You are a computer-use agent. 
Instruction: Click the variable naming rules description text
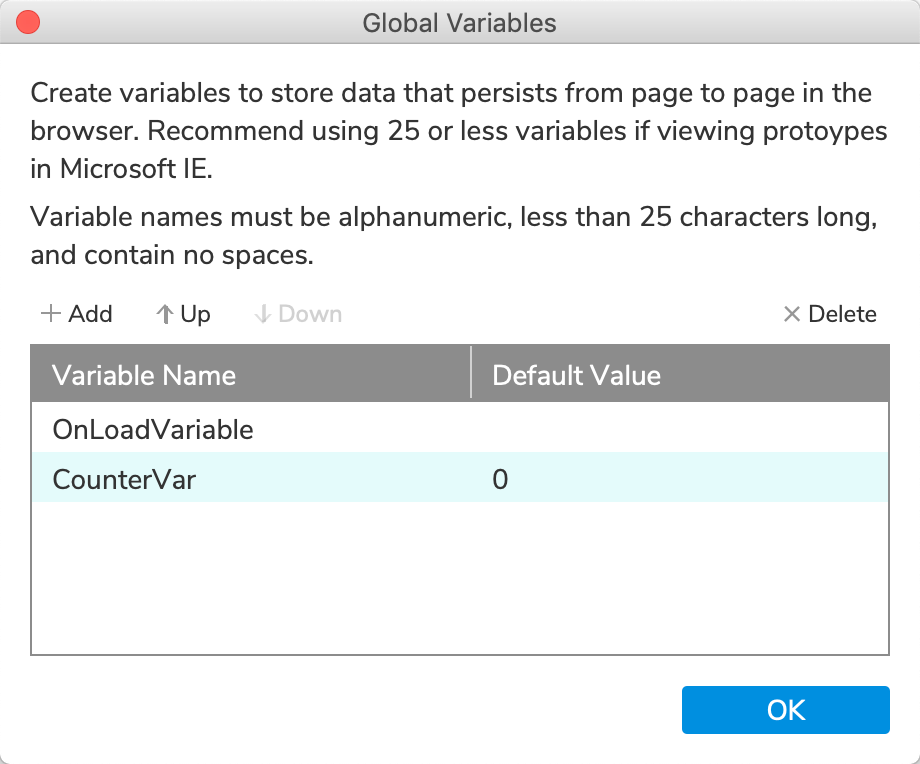click(454, 235)
